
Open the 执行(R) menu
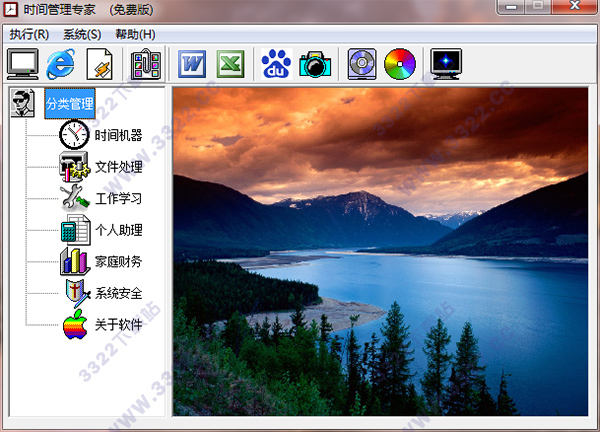click(29, 34)
